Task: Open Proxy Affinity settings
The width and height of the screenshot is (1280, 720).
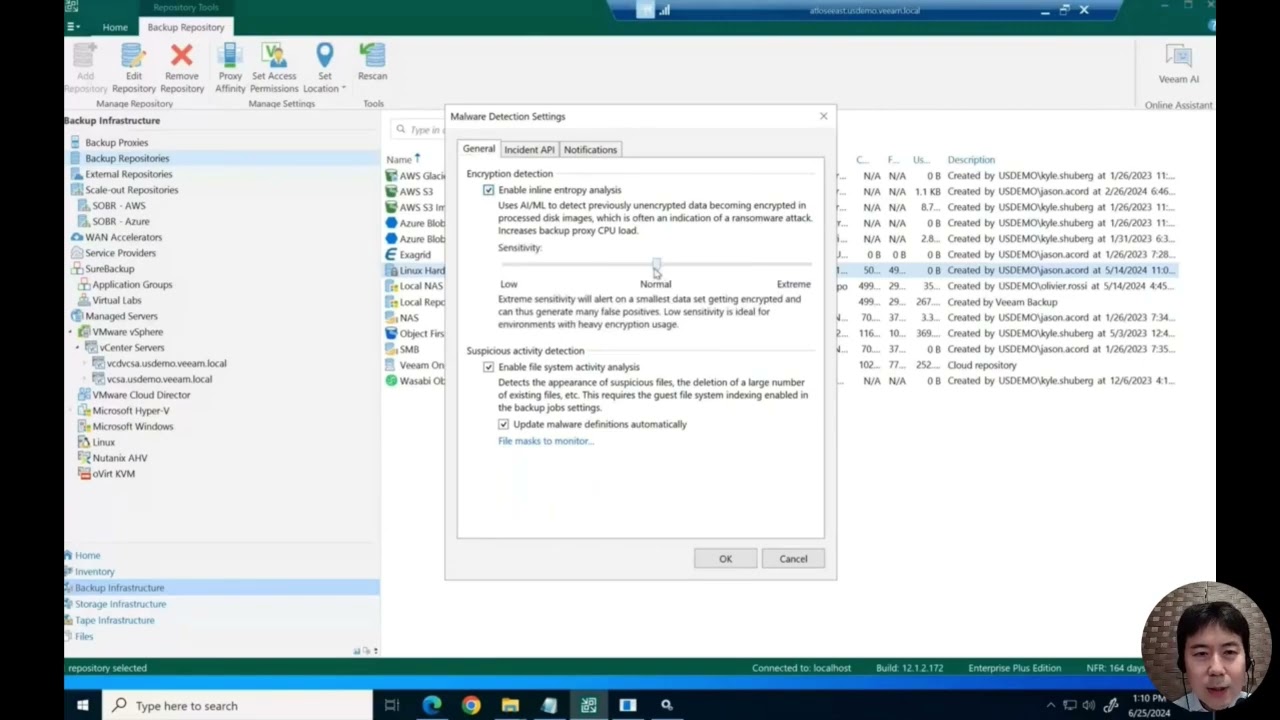Action: coord(230,68)
